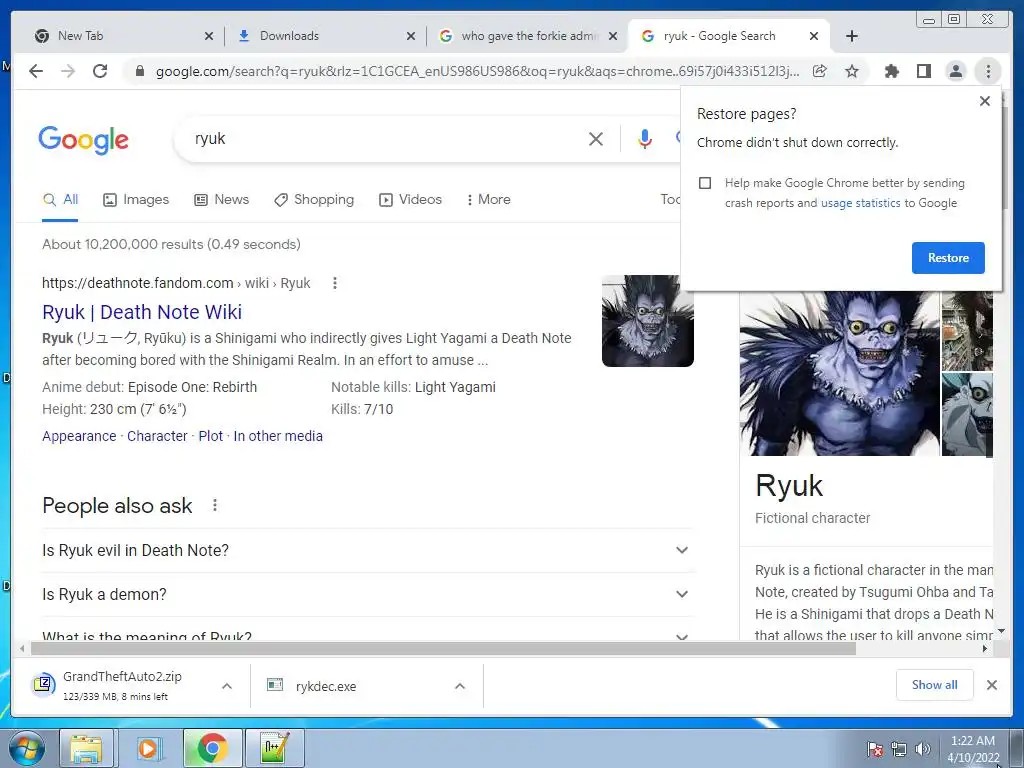The image size is (1024, 768).
Task: Open the usage statistics link
Action: click(x=860, y=203)
